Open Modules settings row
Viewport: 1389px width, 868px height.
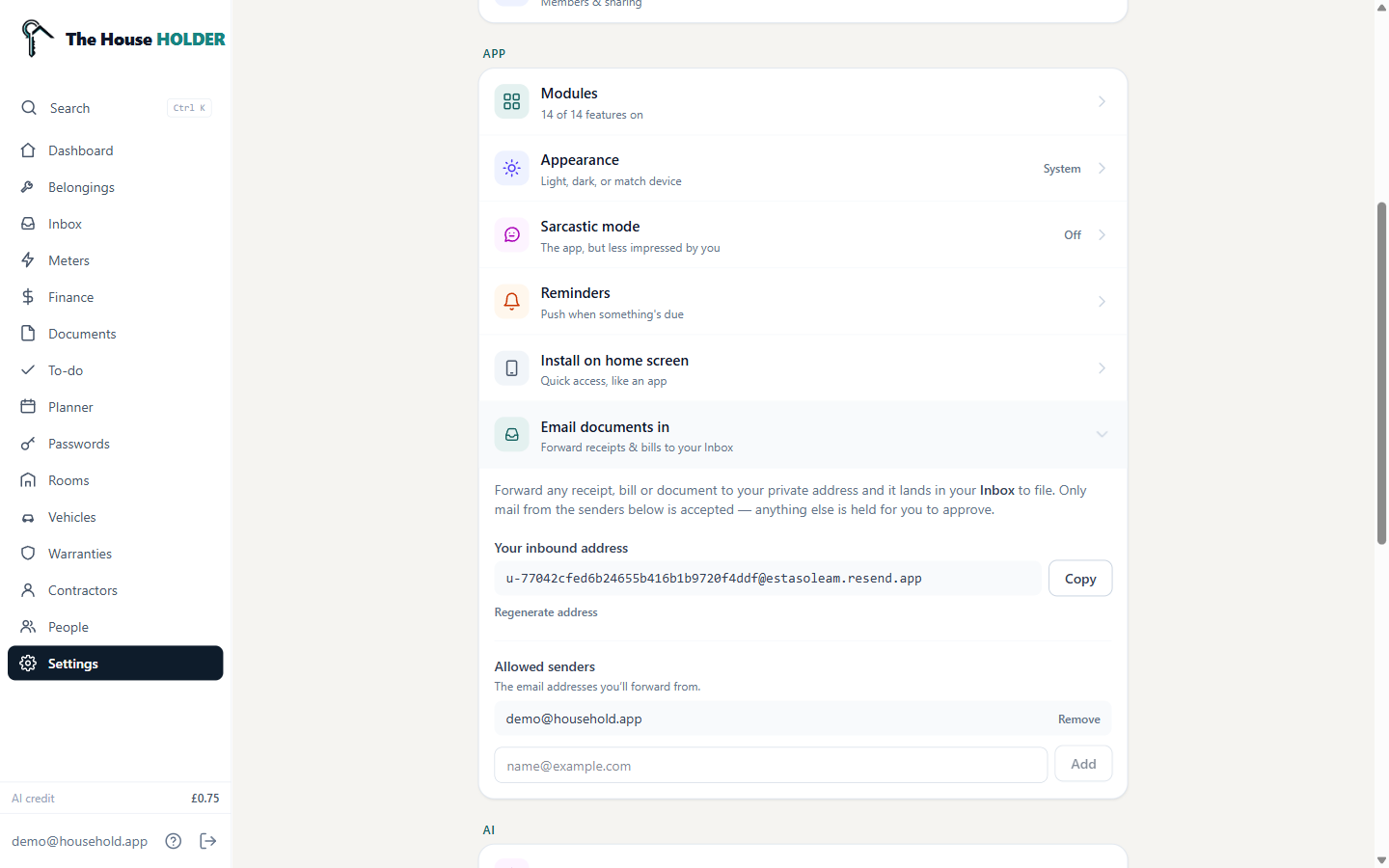(x=803, y=101)
